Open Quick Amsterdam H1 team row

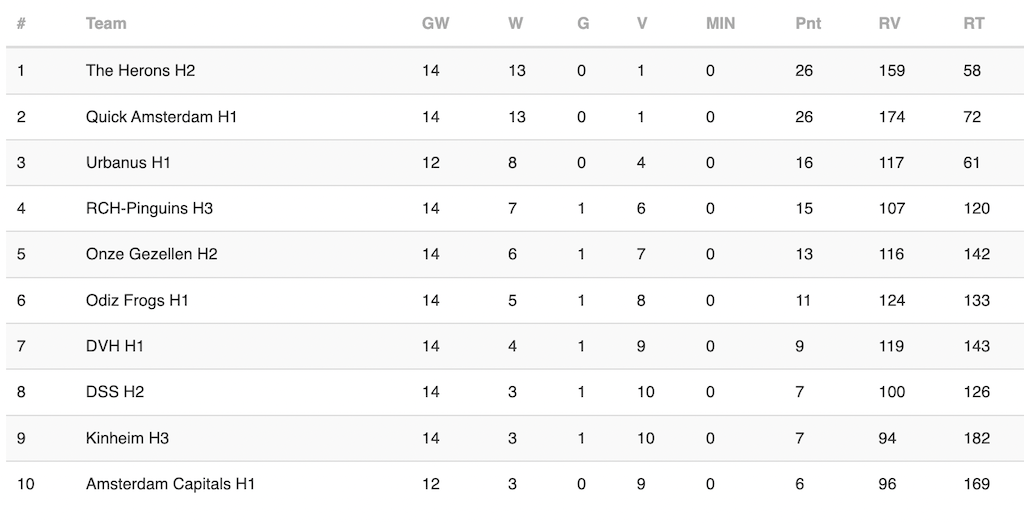point(515,117)
